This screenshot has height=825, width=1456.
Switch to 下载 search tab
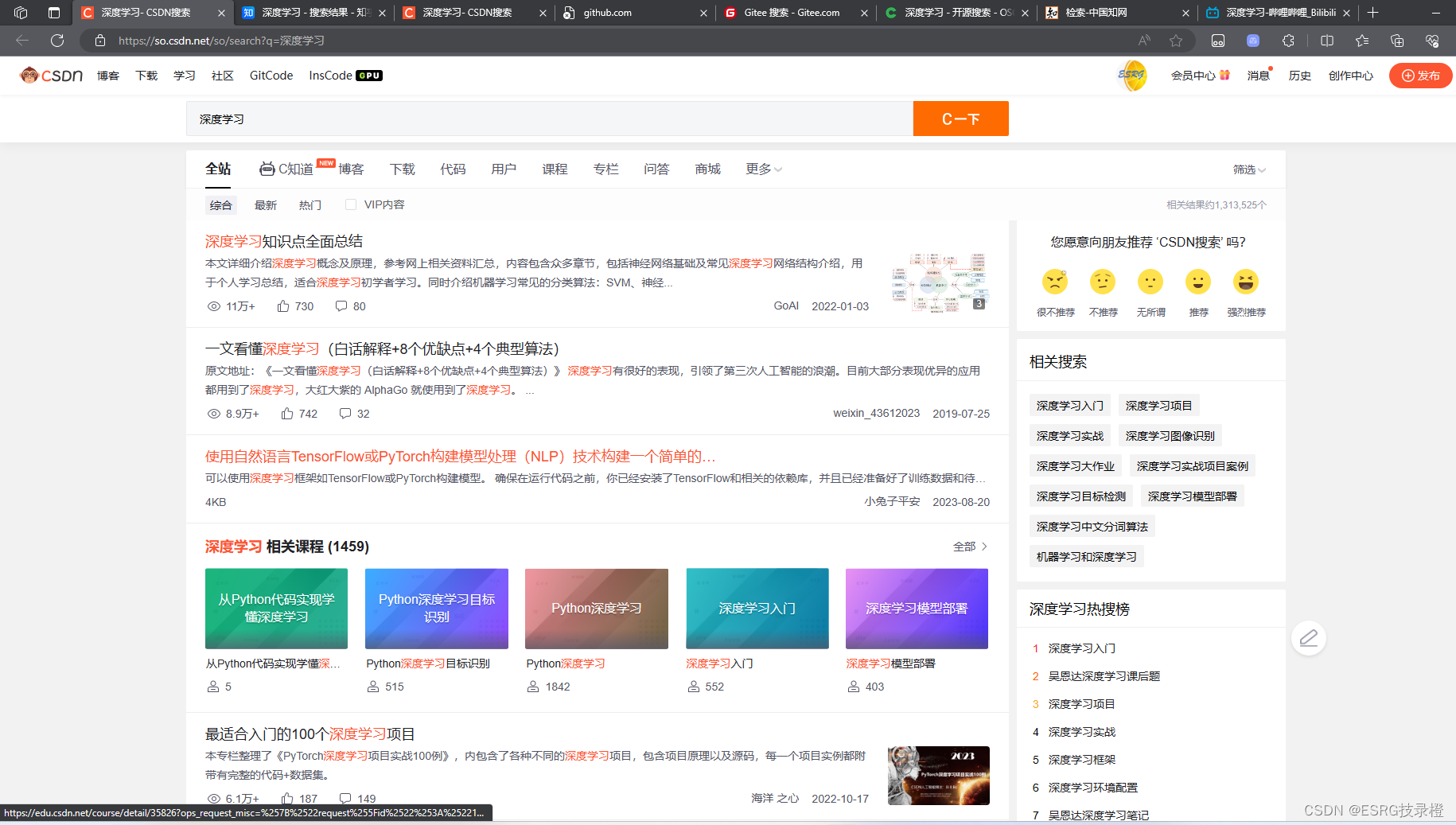tap(403, 169)
